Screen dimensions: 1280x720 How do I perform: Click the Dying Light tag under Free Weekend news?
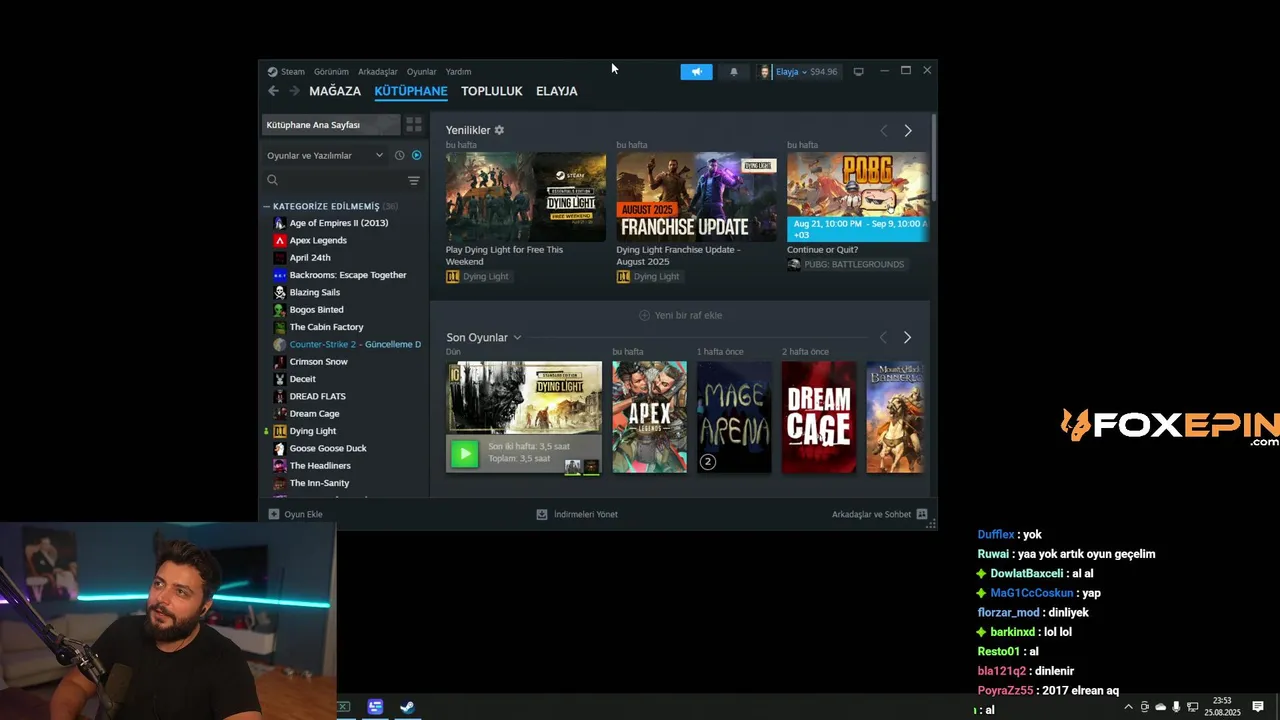tap(479, 277)
